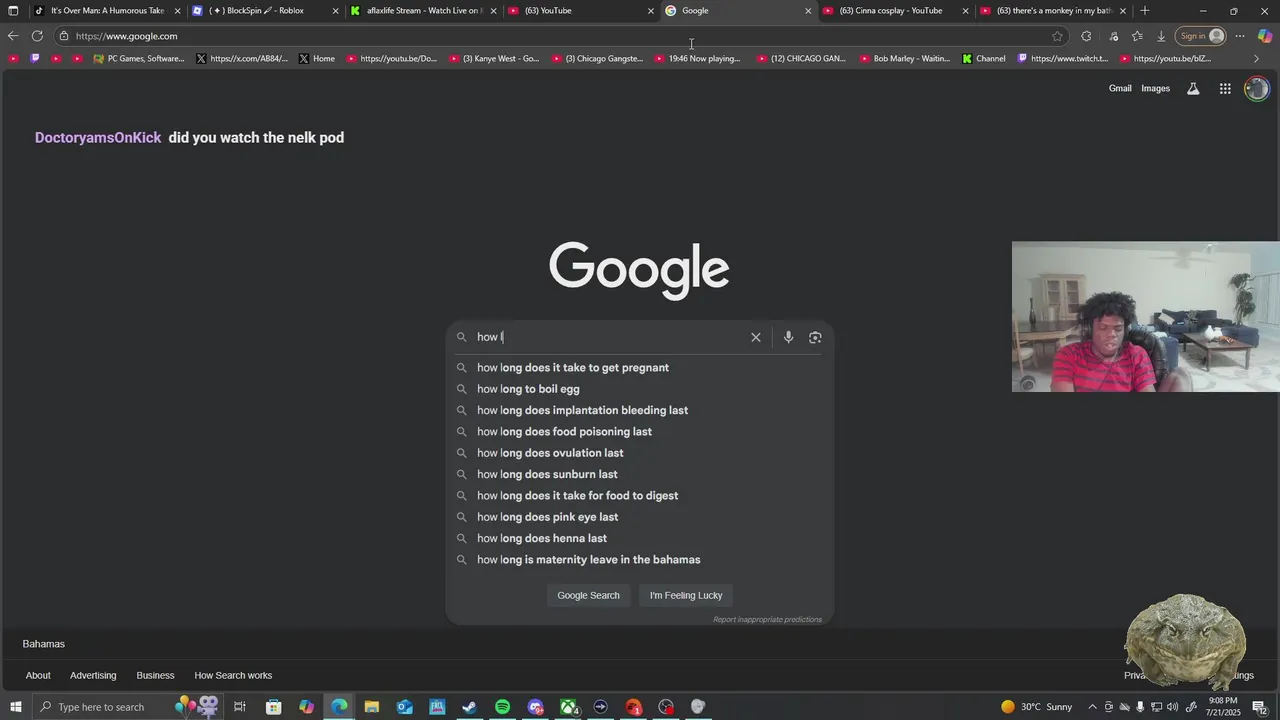Click the Google Search button

click(588, 595)
